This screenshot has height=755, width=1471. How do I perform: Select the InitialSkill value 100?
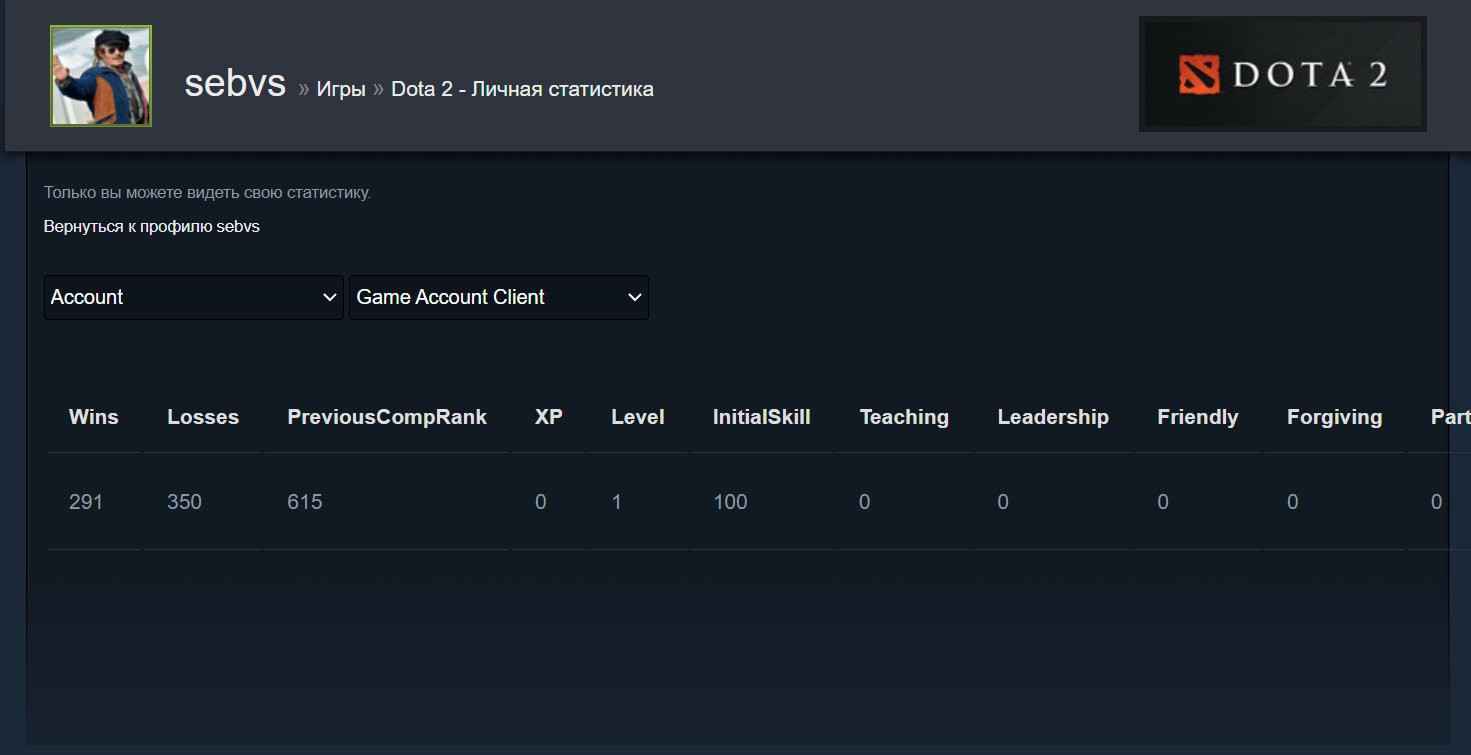click(730, 502)
